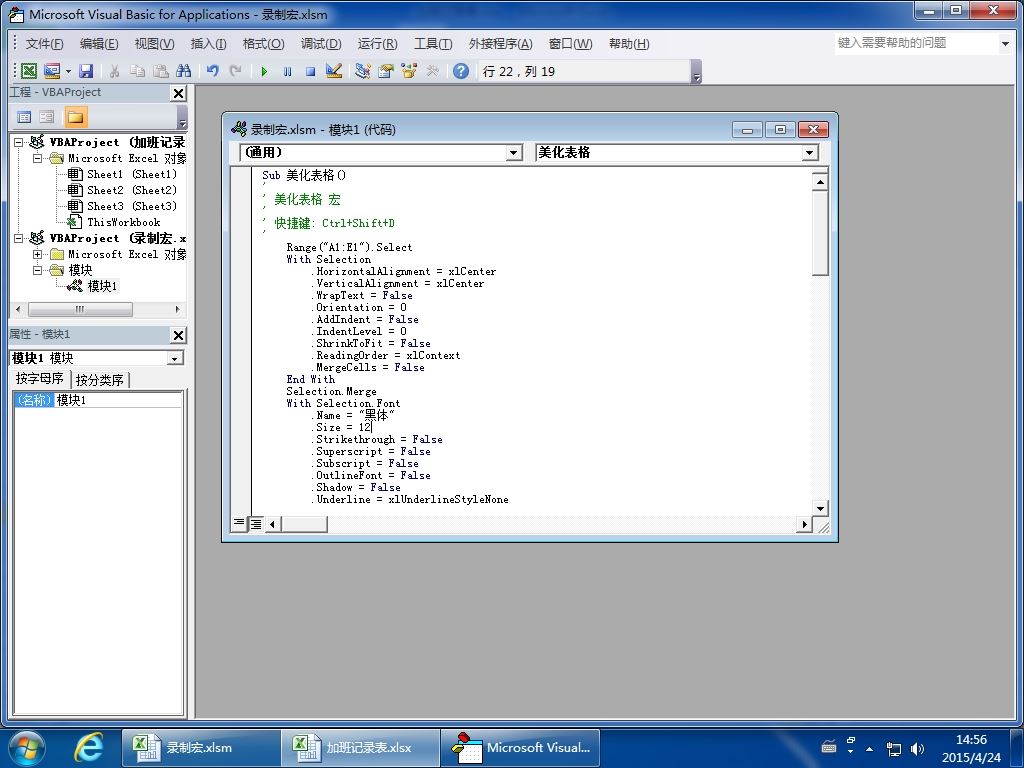Click the View Object icon in project panel
This screenshot has width=1024, height=768.
click(x=46, y=118)
